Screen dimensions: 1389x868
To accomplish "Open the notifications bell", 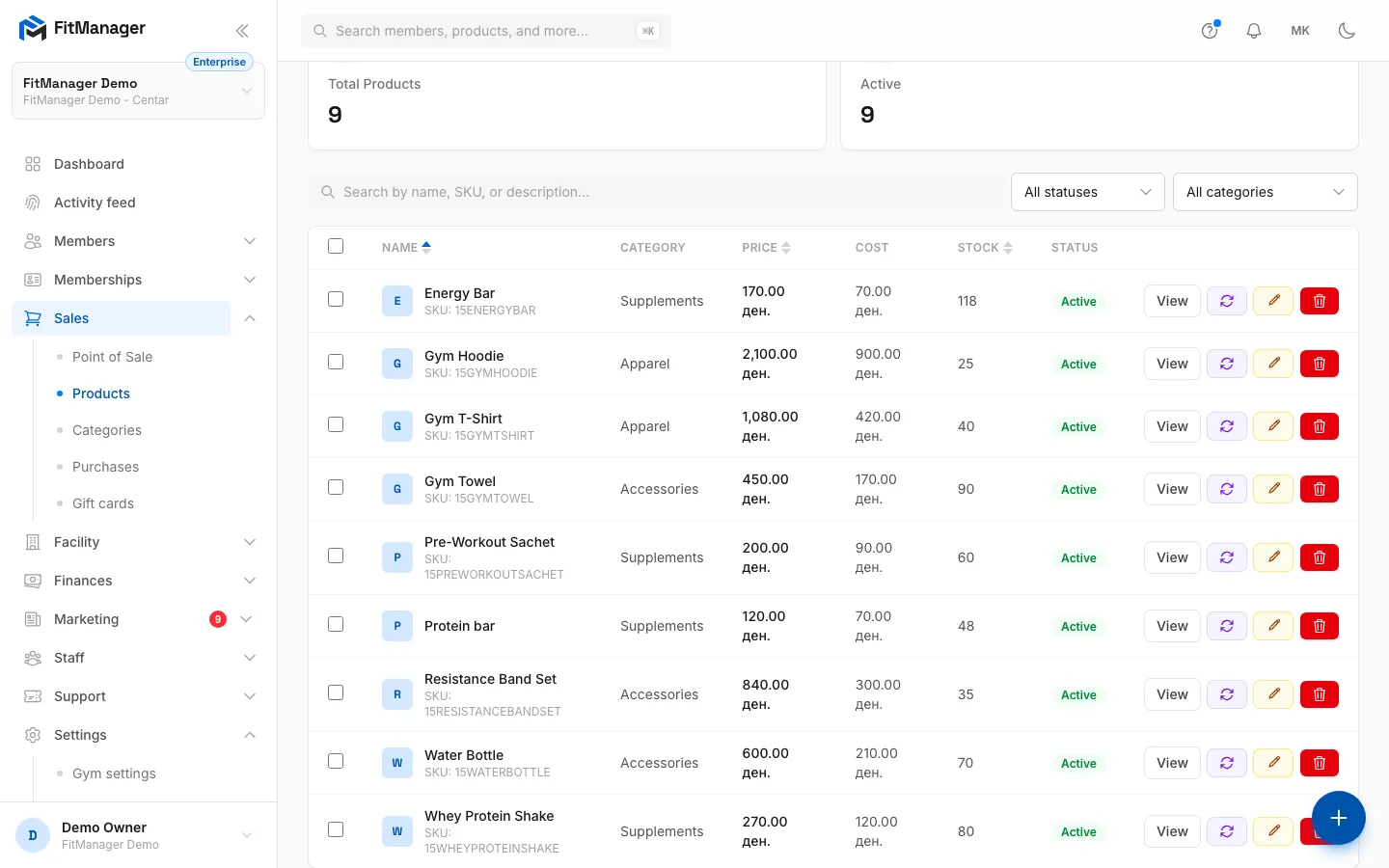I will (1254, 31).
